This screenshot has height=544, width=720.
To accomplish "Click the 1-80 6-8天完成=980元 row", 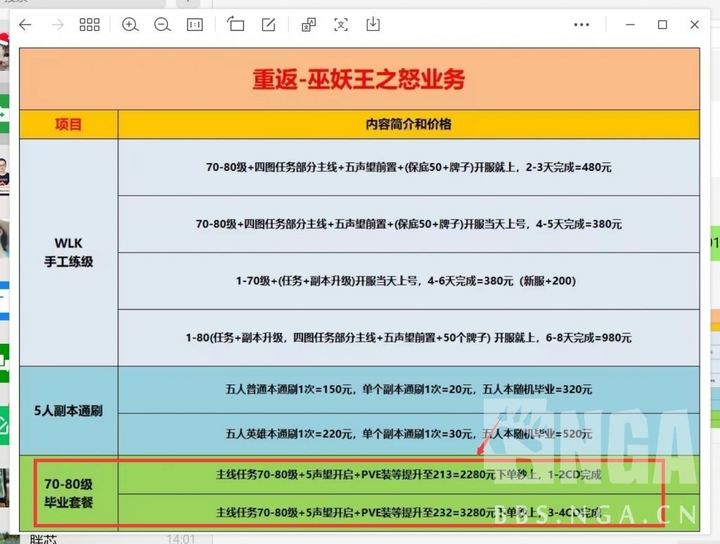I will (x=409, y=337).
